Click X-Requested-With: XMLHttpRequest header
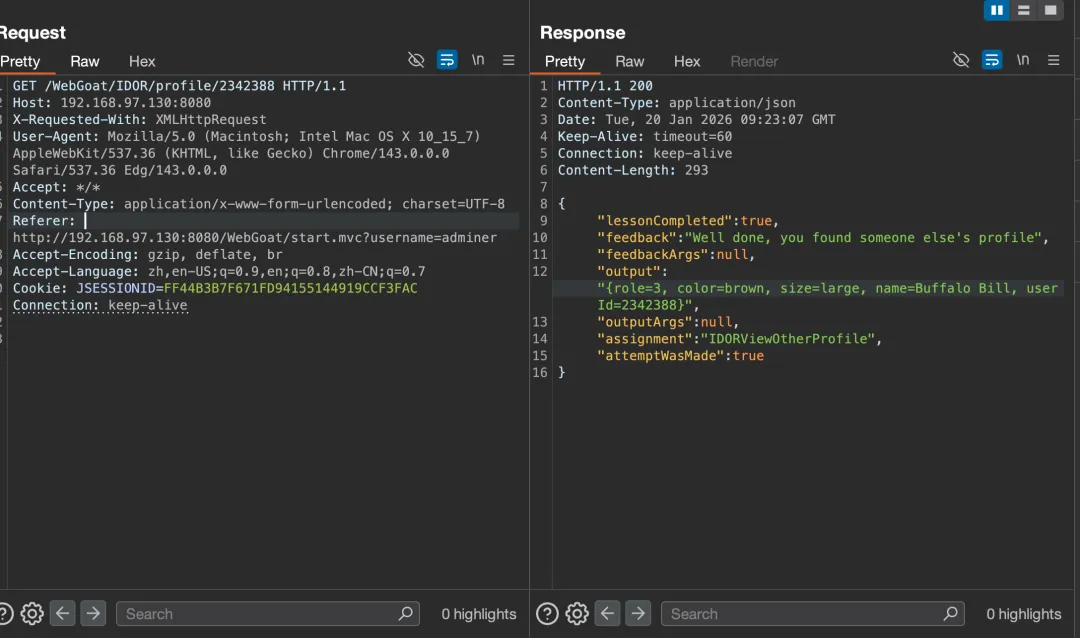Screen dimensions: 1080x638 [x=139, y=119]
